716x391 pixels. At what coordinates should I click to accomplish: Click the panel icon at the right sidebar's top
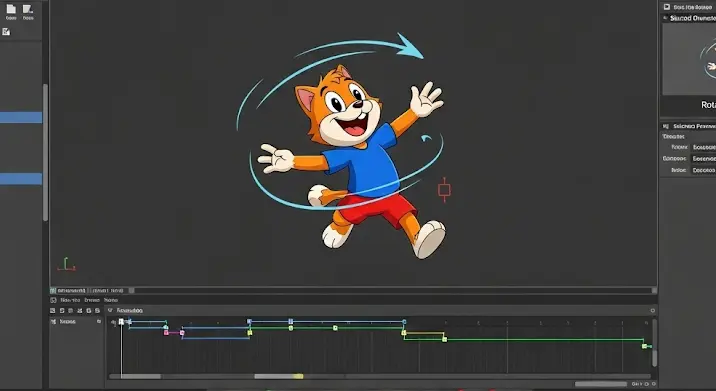[667, 7]
